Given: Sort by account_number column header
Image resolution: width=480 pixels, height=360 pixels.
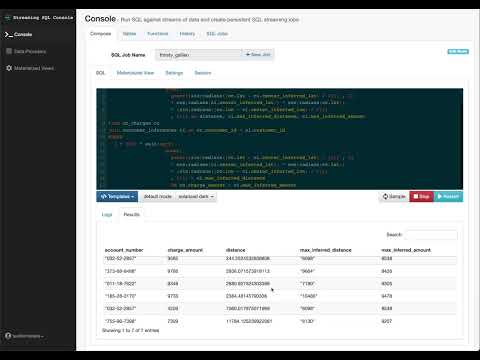Looking at the screenshot, I should (x=124, y=250).
